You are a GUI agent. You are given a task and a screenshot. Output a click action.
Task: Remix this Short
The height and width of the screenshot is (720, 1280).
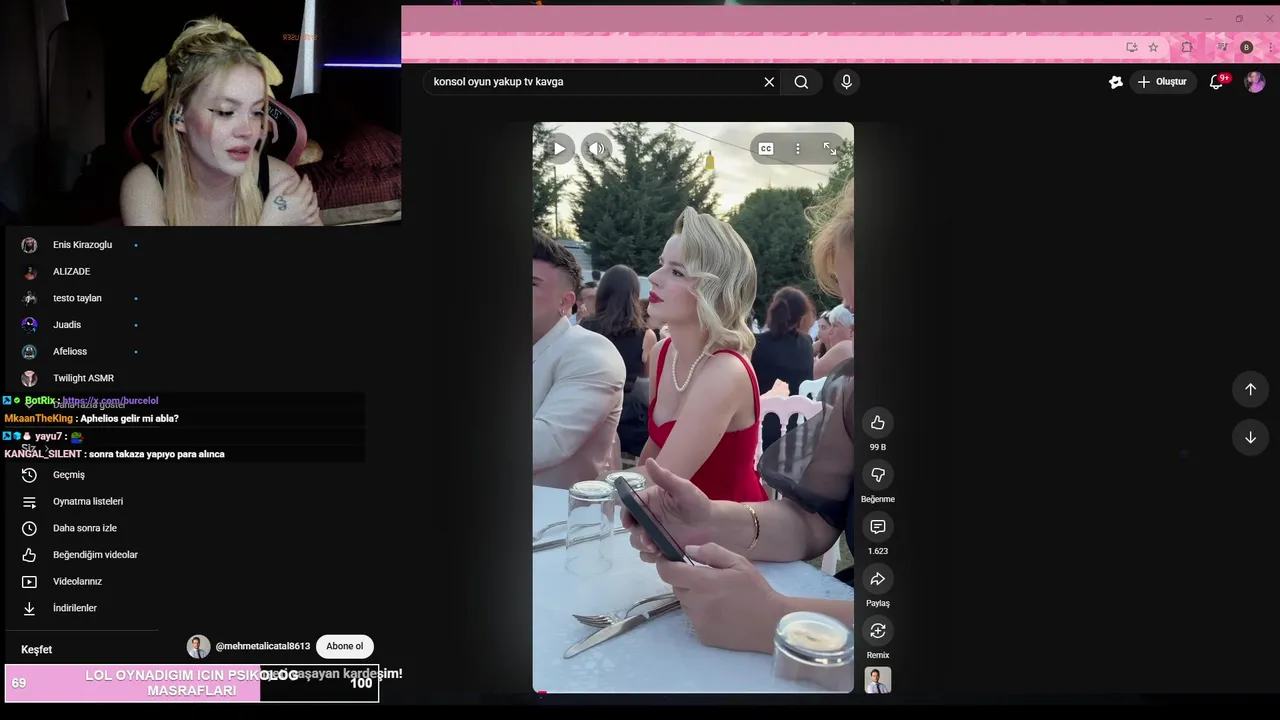(x=877, y=631)
